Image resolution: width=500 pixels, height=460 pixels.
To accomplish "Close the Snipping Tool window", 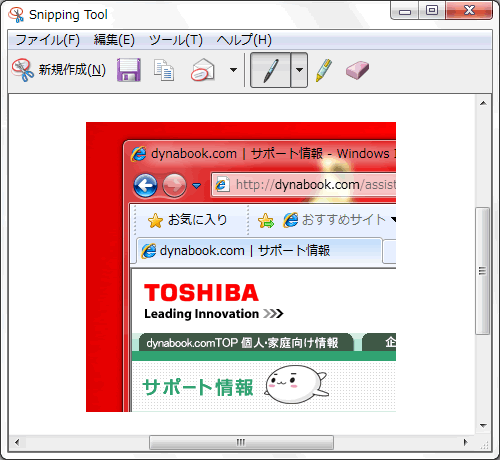I will (469, 11).
